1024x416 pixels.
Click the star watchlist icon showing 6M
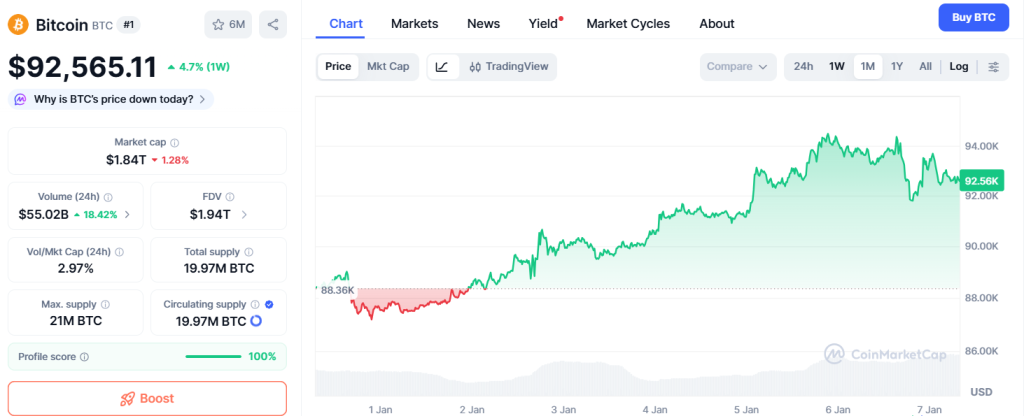coord(228,24)
